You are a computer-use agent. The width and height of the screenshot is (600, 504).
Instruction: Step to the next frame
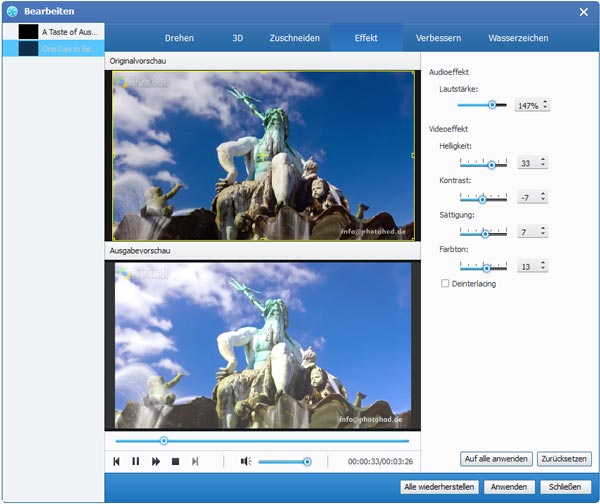pyautogui.click(x=195, y=462)
